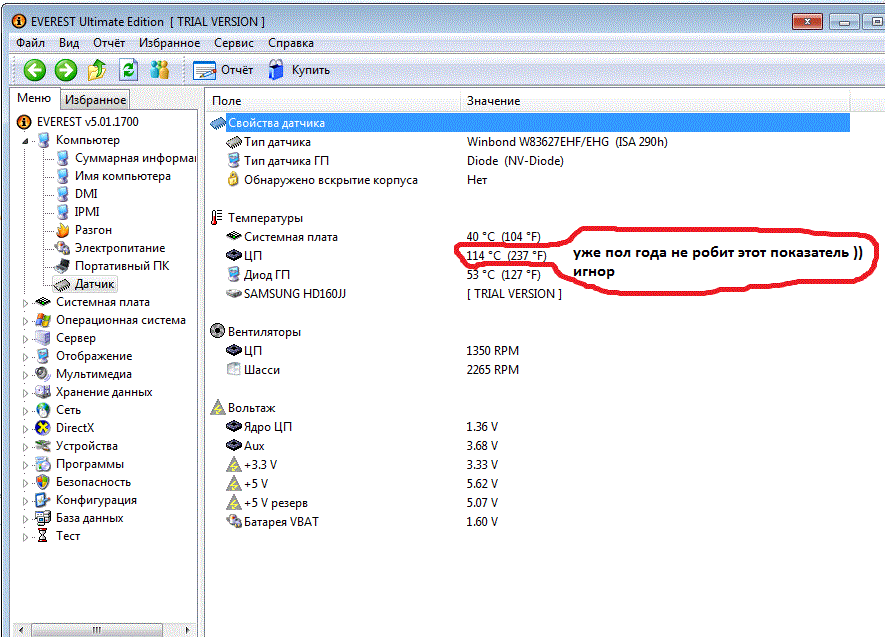
Task: Open the Избранное menu in menu bar
Action: (169, 43)
